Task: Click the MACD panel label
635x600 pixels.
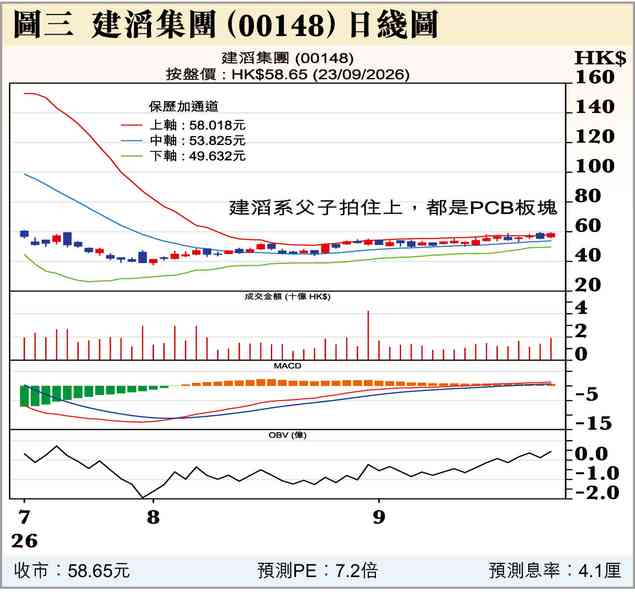Action: [x=288, y=366]
